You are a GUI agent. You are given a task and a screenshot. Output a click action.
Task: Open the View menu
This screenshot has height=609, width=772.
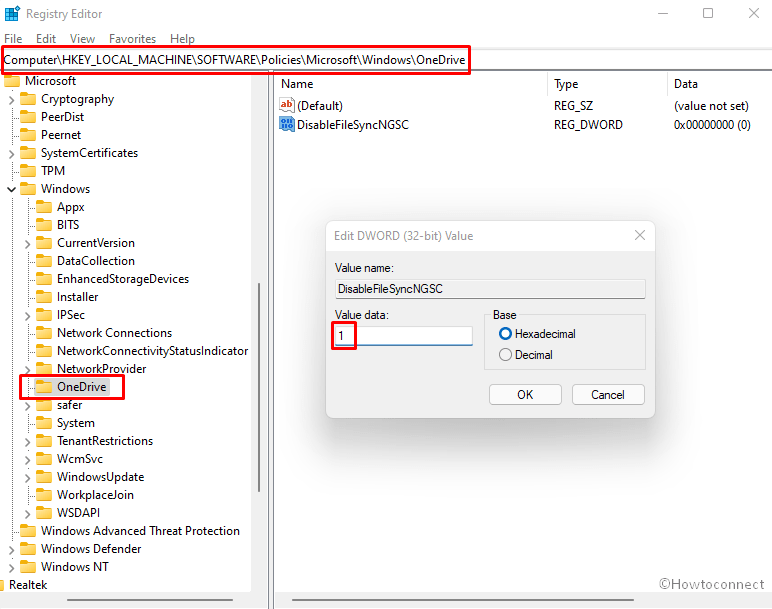[82, 38]
